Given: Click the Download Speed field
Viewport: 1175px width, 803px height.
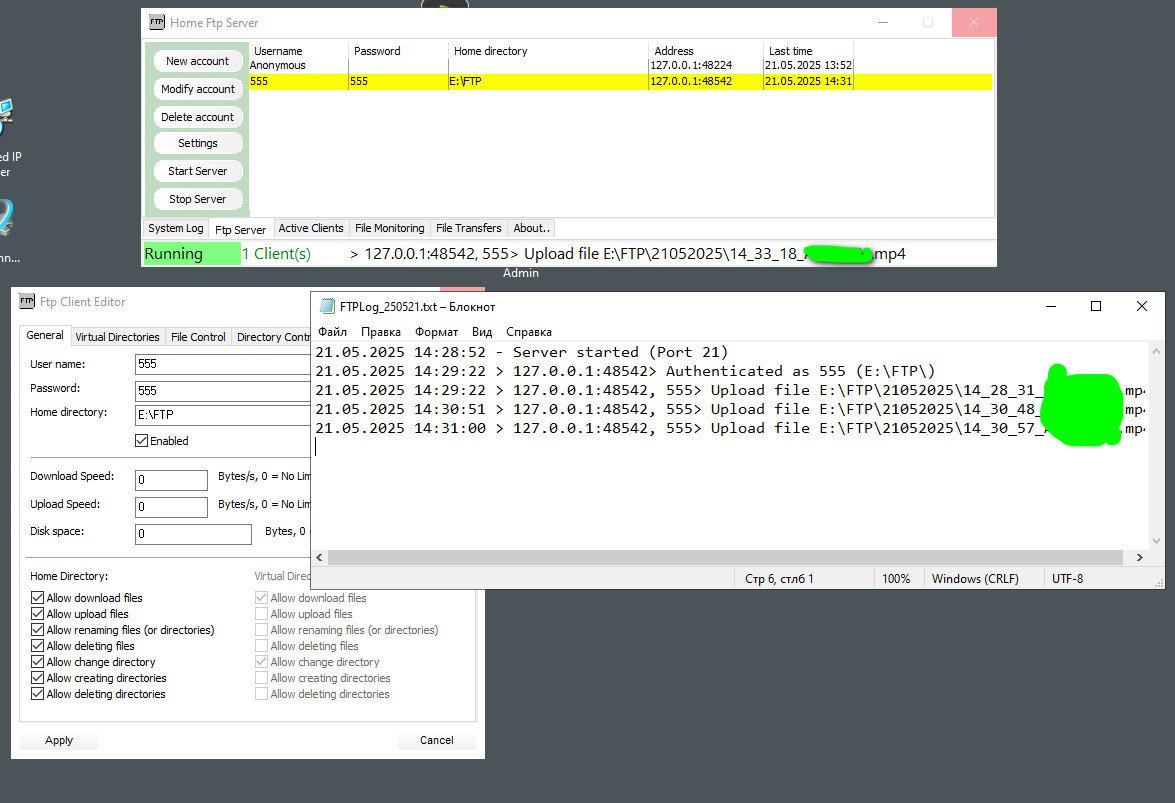Looking at the screenshot, I should [x=171, y=480].
